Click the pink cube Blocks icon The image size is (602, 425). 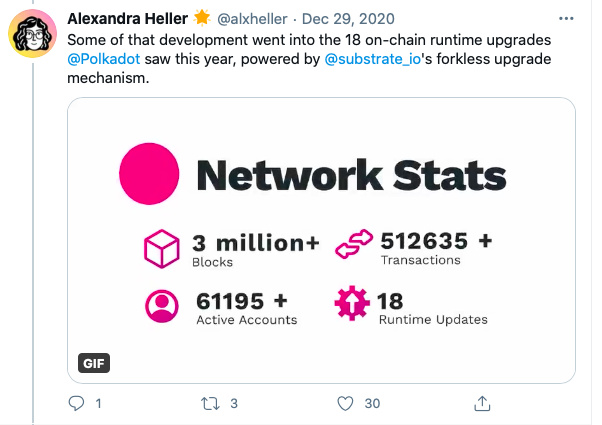point(162,248)
